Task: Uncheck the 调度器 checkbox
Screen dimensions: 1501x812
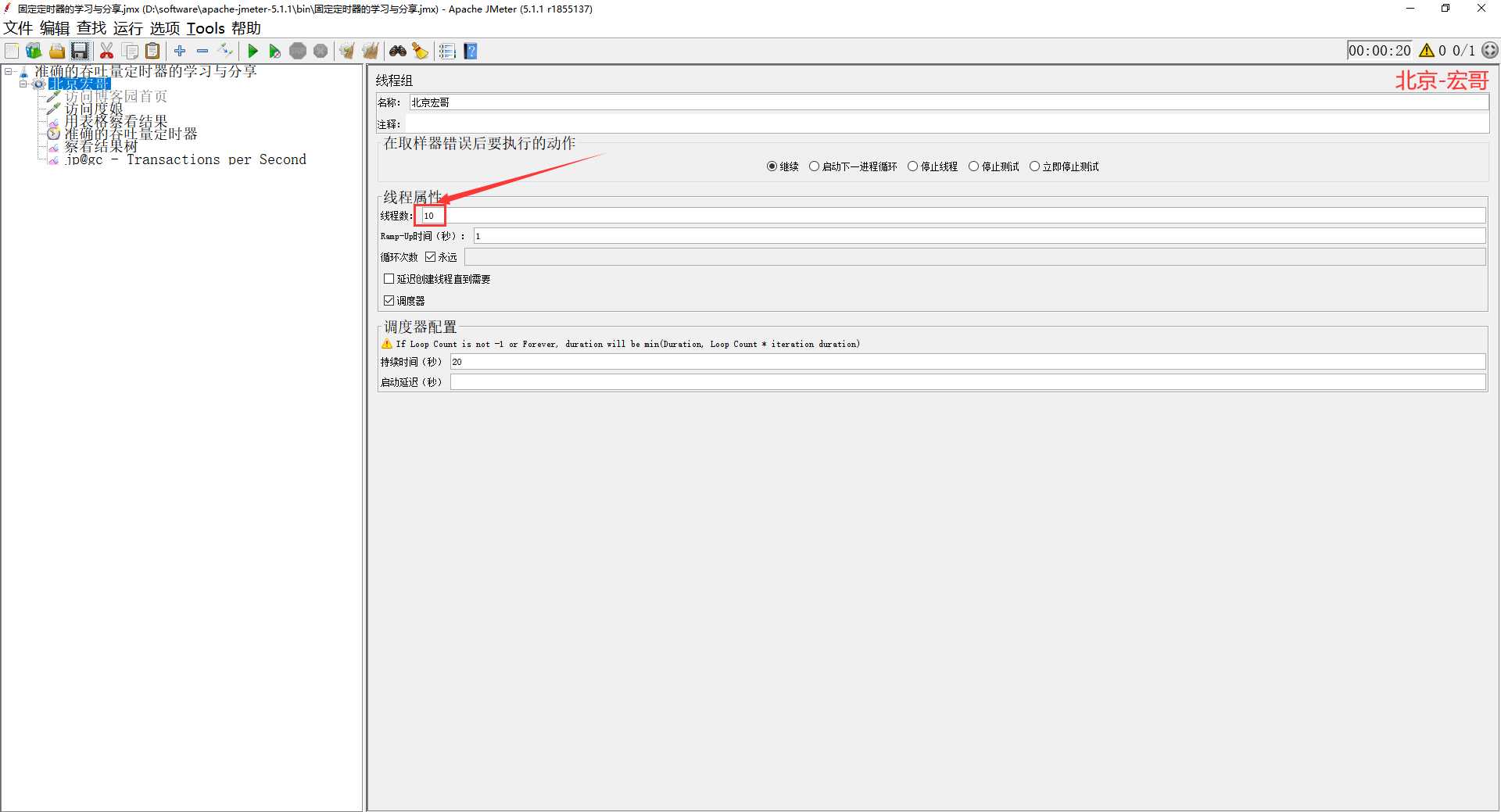Action: click(x=389, y=300)
